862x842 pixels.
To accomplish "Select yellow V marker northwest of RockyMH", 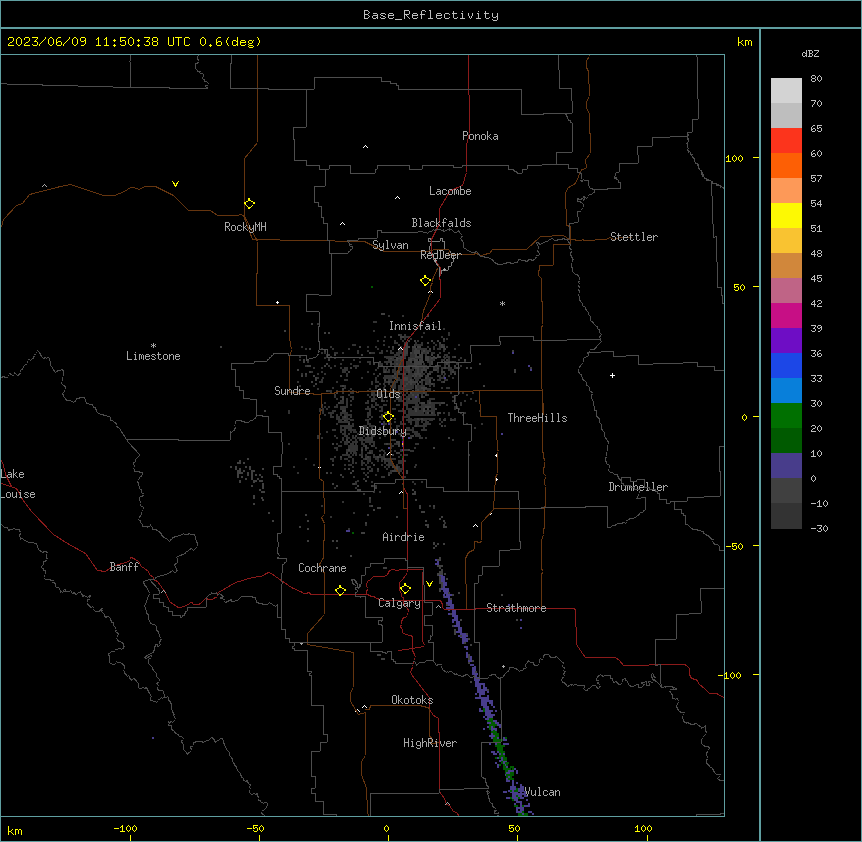I will pyautogui.click(x=175, y=184).
